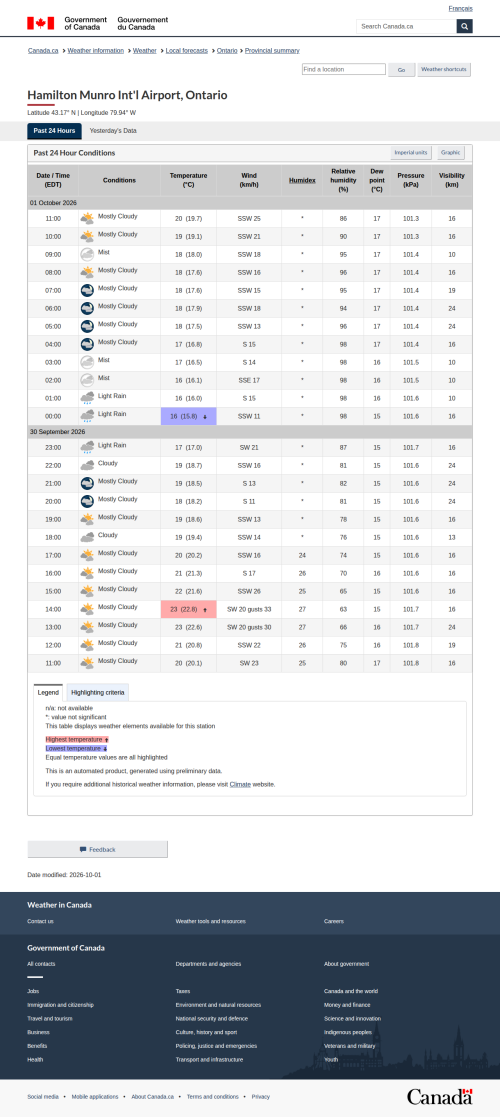Click the Canada wordmark in footer
The height and width of the screenshot is (1117, 500).
(x=439, y=1096)
